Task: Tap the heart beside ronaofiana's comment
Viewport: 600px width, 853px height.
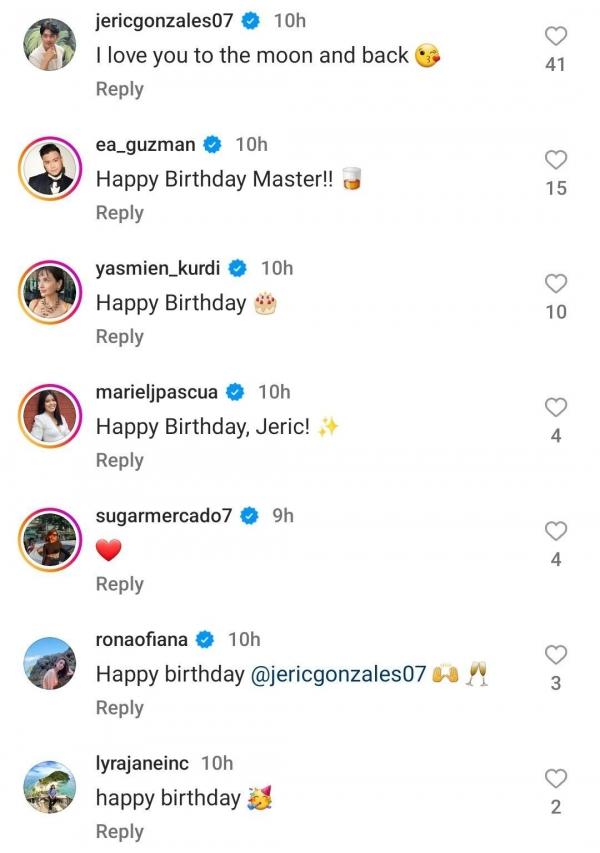Action: [555, 655]
